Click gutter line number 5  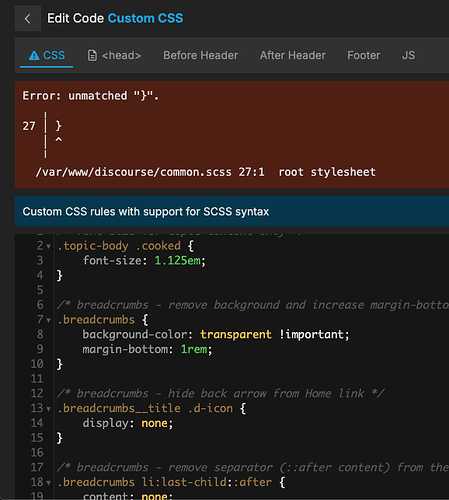click(40, 290)
